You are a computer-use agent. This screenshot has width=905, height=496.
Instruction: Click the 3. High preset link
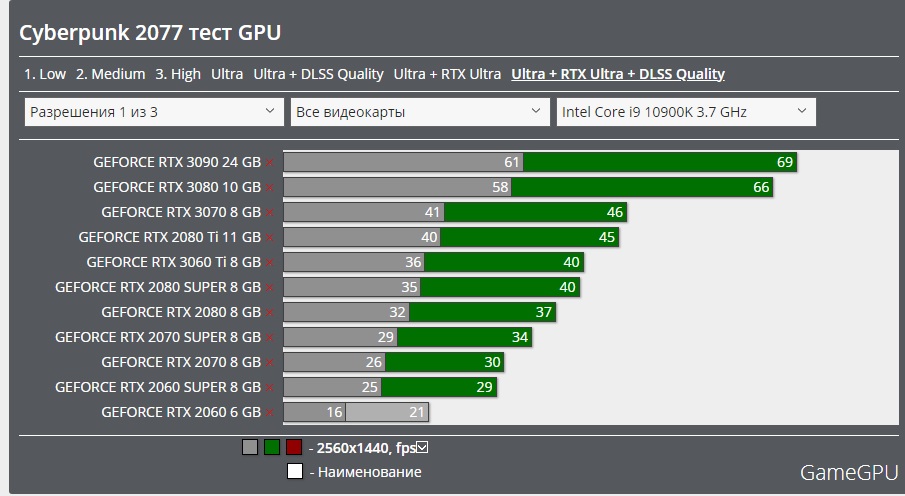pyautogui.click(x=178, y=74)
